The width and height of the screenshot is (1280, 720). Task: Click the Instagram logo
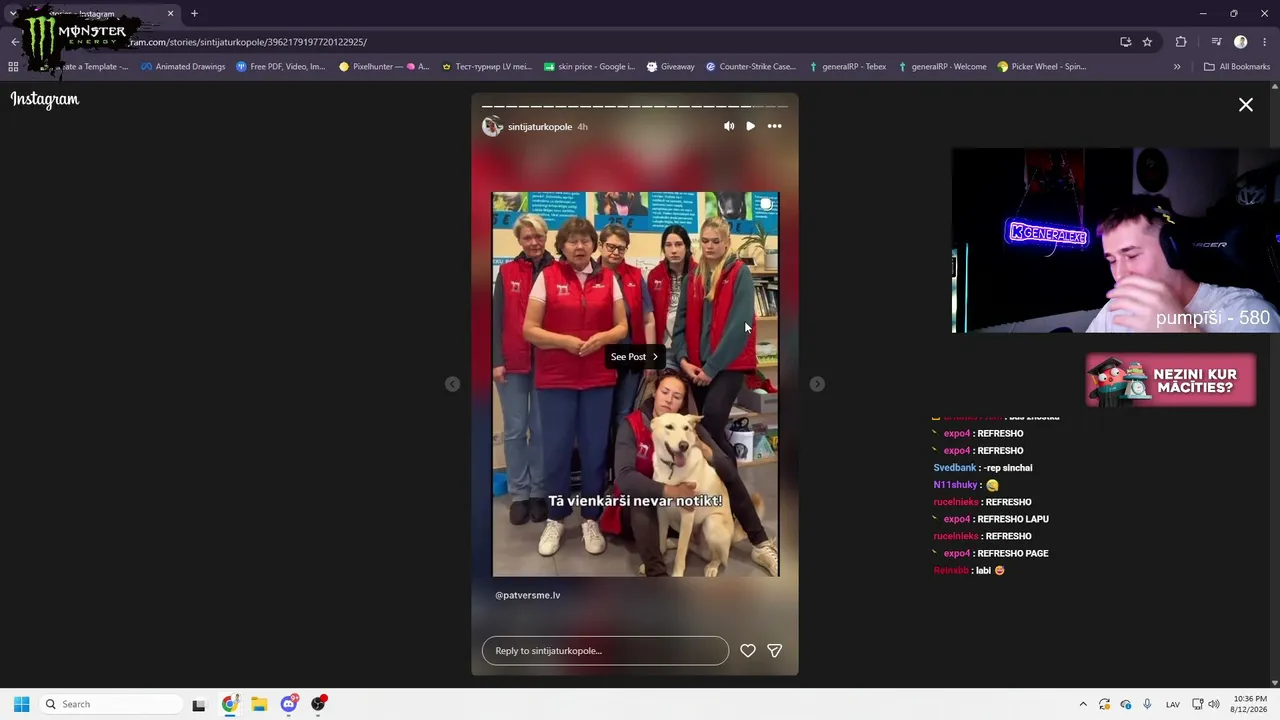(45, 99)
